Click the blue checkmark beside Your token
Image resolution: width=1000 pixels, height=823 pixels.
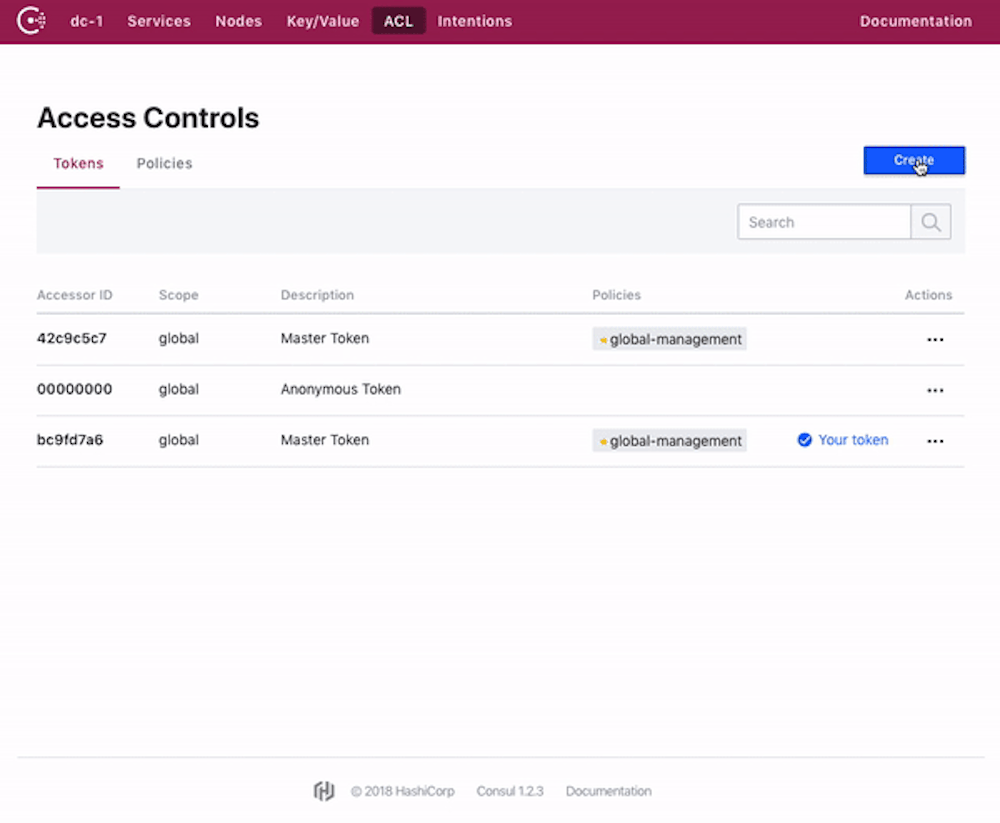pyautogui.click(x=804, y=440)
